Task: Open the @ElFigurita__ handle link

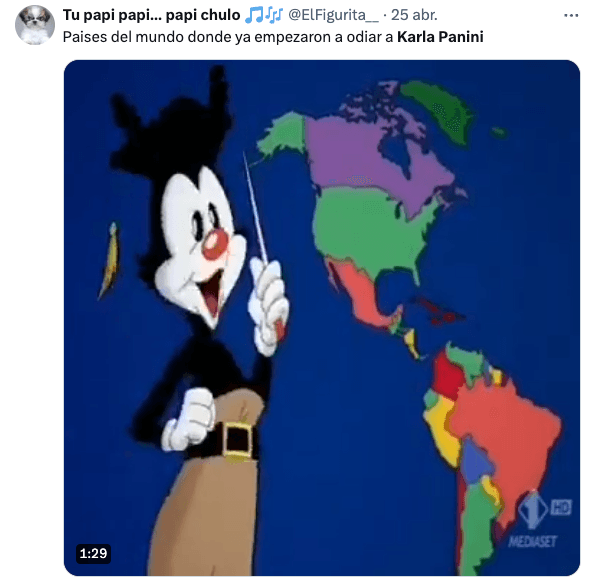Action: coord(333,15)
